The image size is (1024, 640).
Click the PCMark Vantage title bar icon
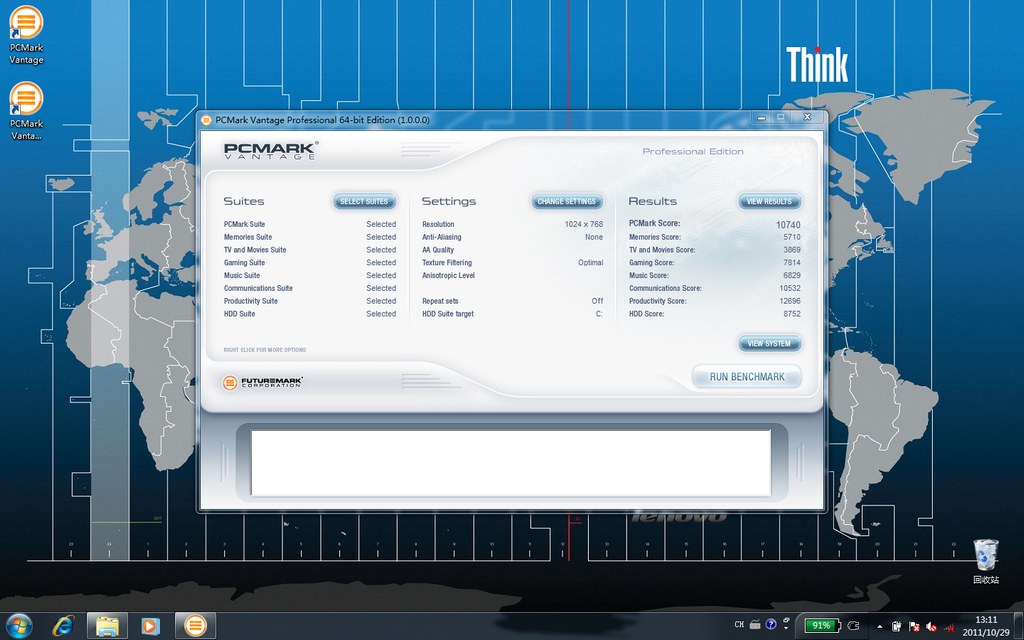pos(206,120)
